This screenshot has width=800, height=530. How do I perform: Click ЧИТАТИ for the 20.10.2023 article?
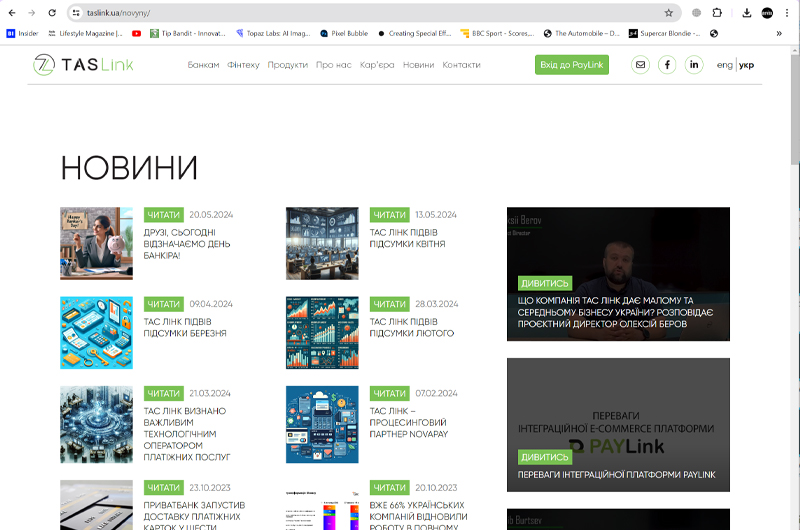389,488
